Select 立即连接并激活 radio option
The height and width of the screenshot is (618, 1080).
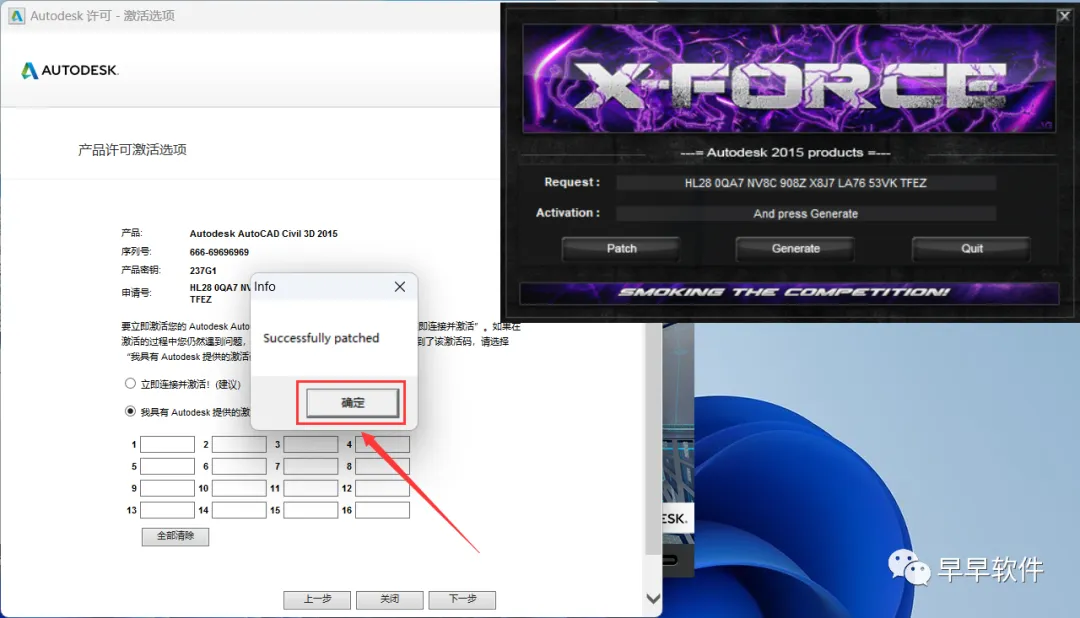130,383
